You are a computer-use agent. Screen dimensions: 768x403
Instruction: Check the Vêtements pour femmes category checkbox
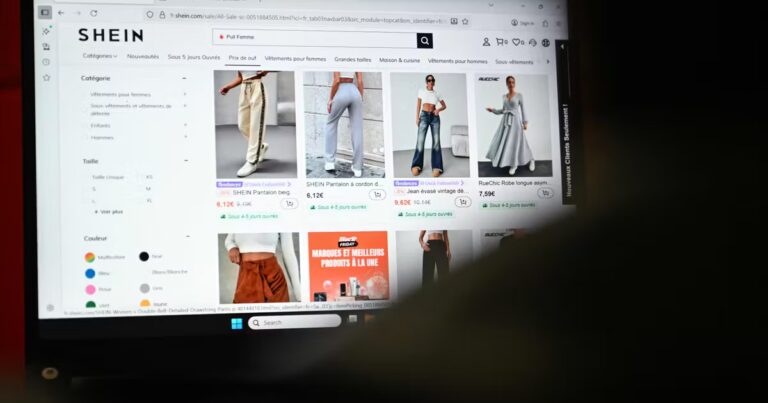point(85,94)
